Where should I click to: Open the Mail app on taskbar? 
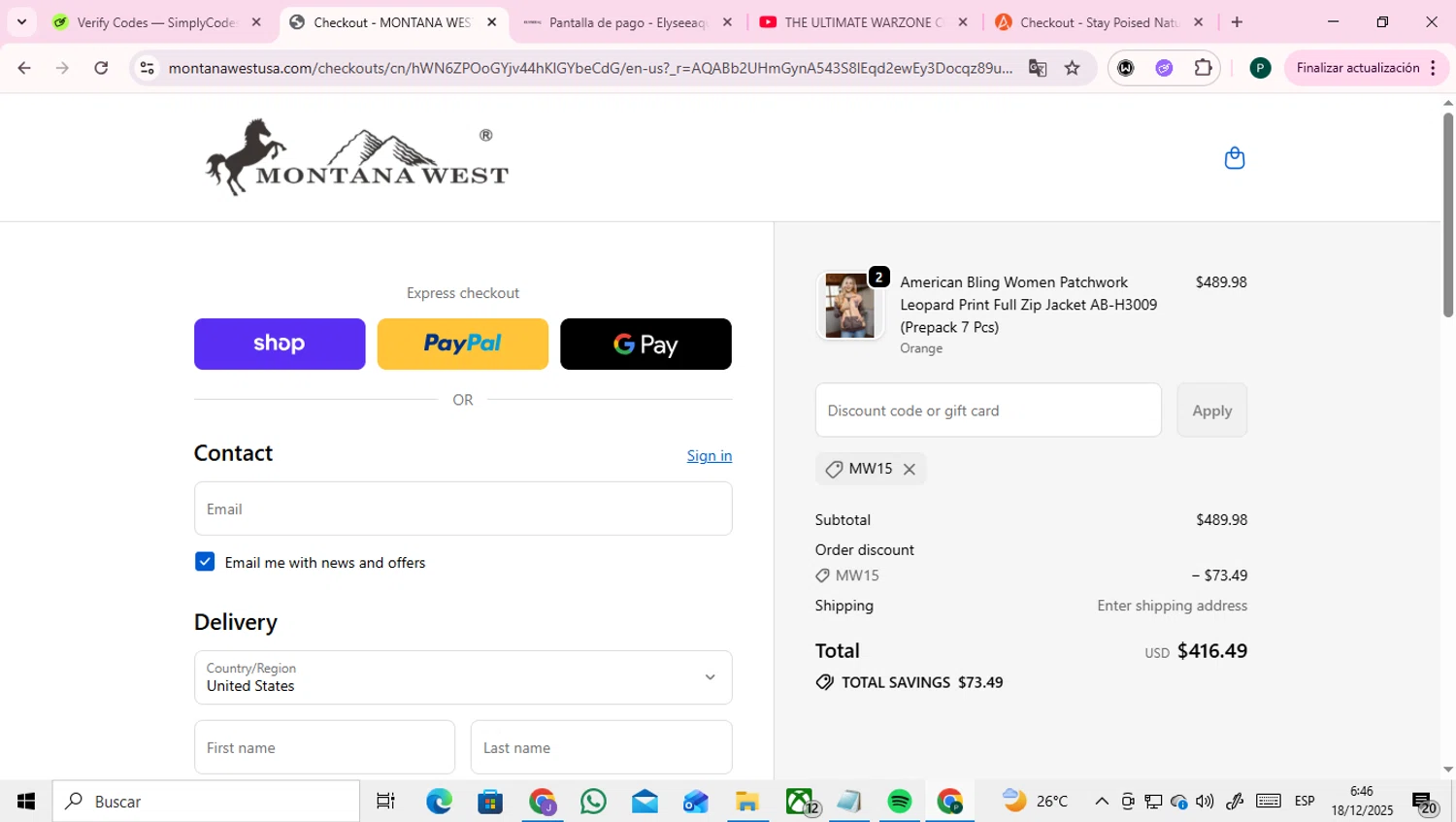645,802
